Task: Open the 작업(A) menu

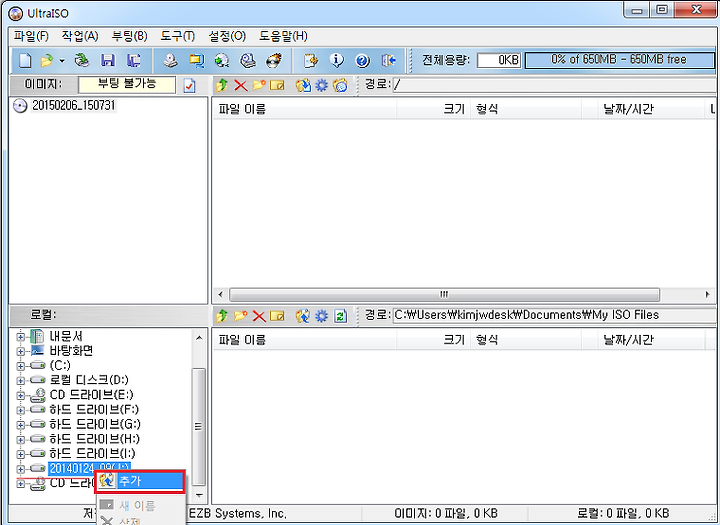Action: coord(80,36)
